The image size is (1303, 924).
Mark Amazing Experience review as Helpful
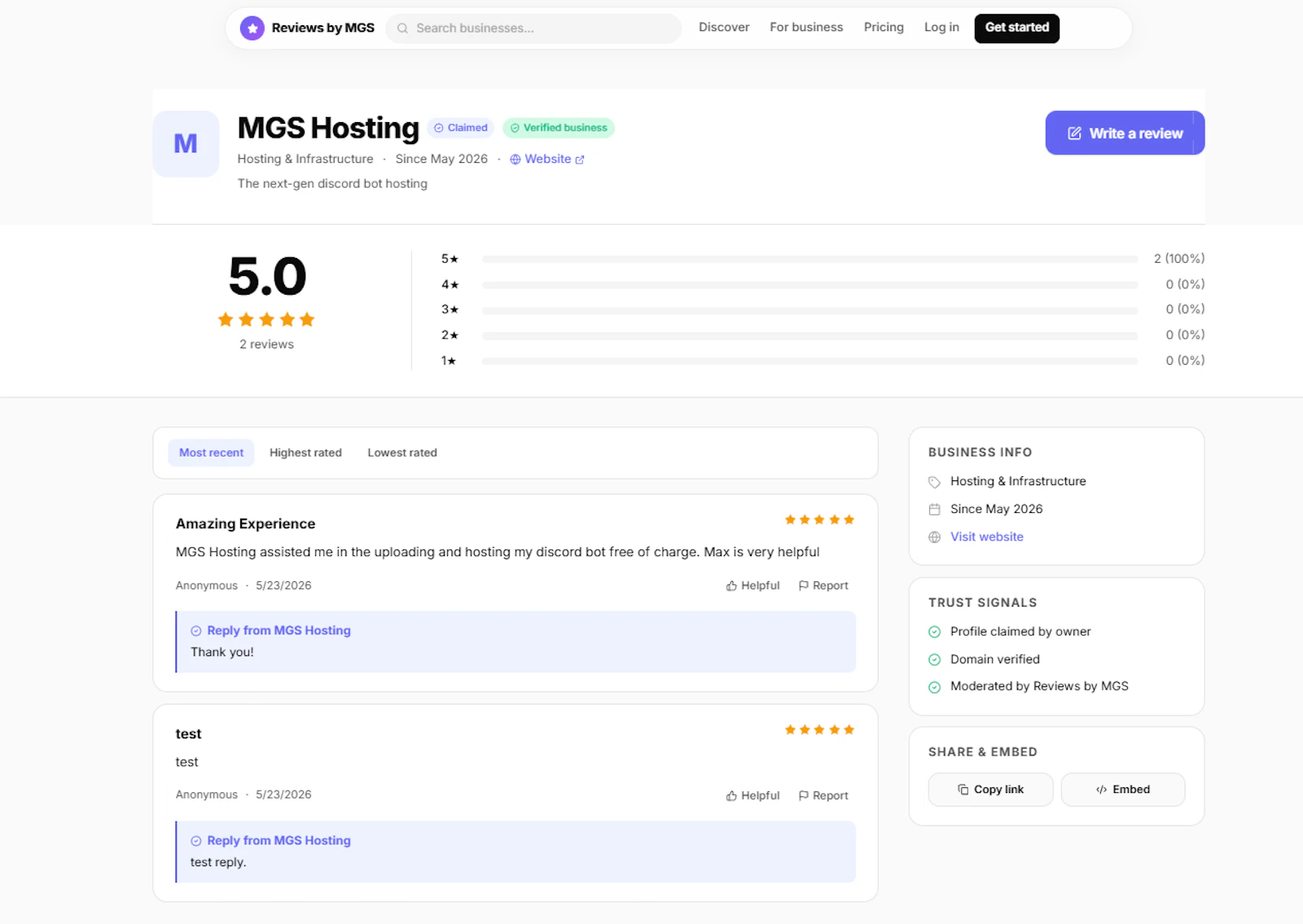(752, 585)
